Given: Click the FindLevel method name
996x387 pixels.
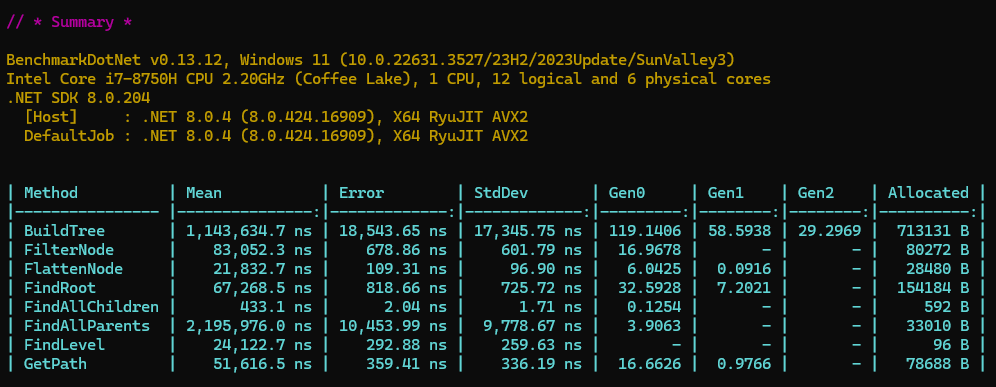Looking at the screenshot, I should [64, 345].
